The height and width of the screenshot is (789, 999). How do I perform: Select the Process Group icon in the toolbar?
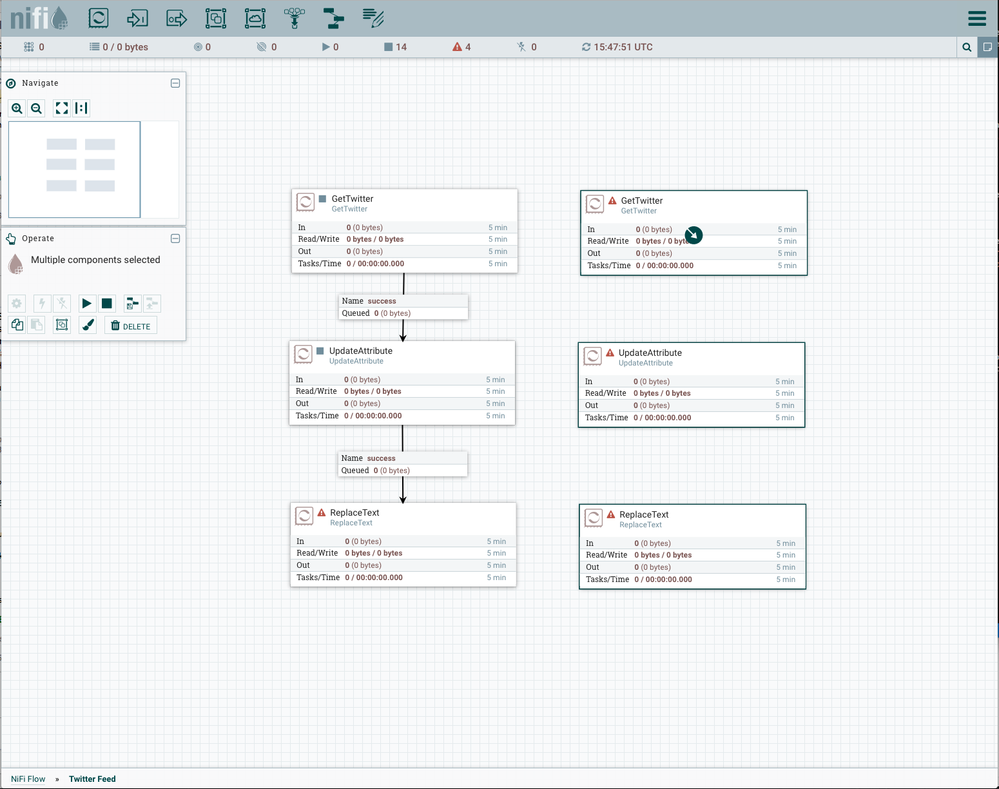[214, 17]
